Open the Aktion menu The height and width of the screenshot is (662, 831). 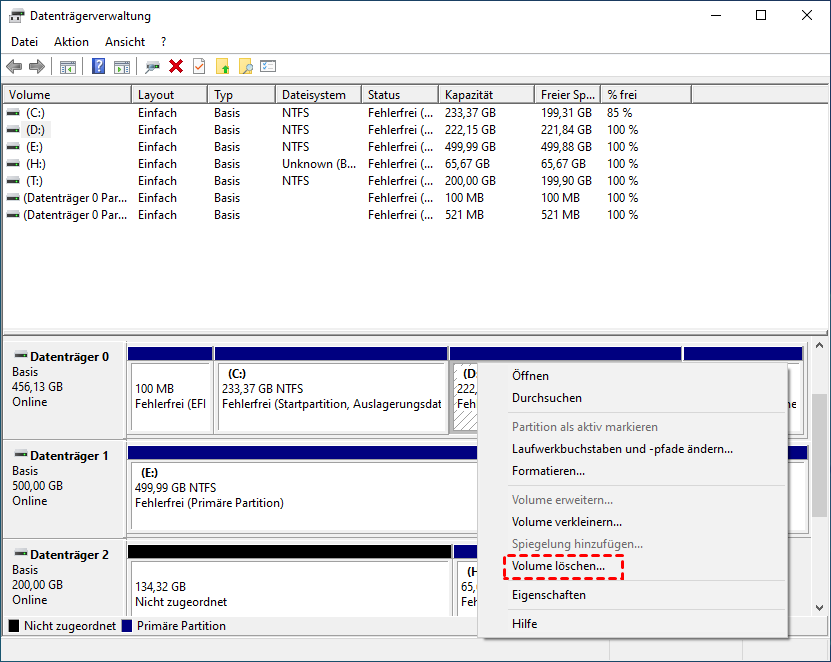point(71,42)
